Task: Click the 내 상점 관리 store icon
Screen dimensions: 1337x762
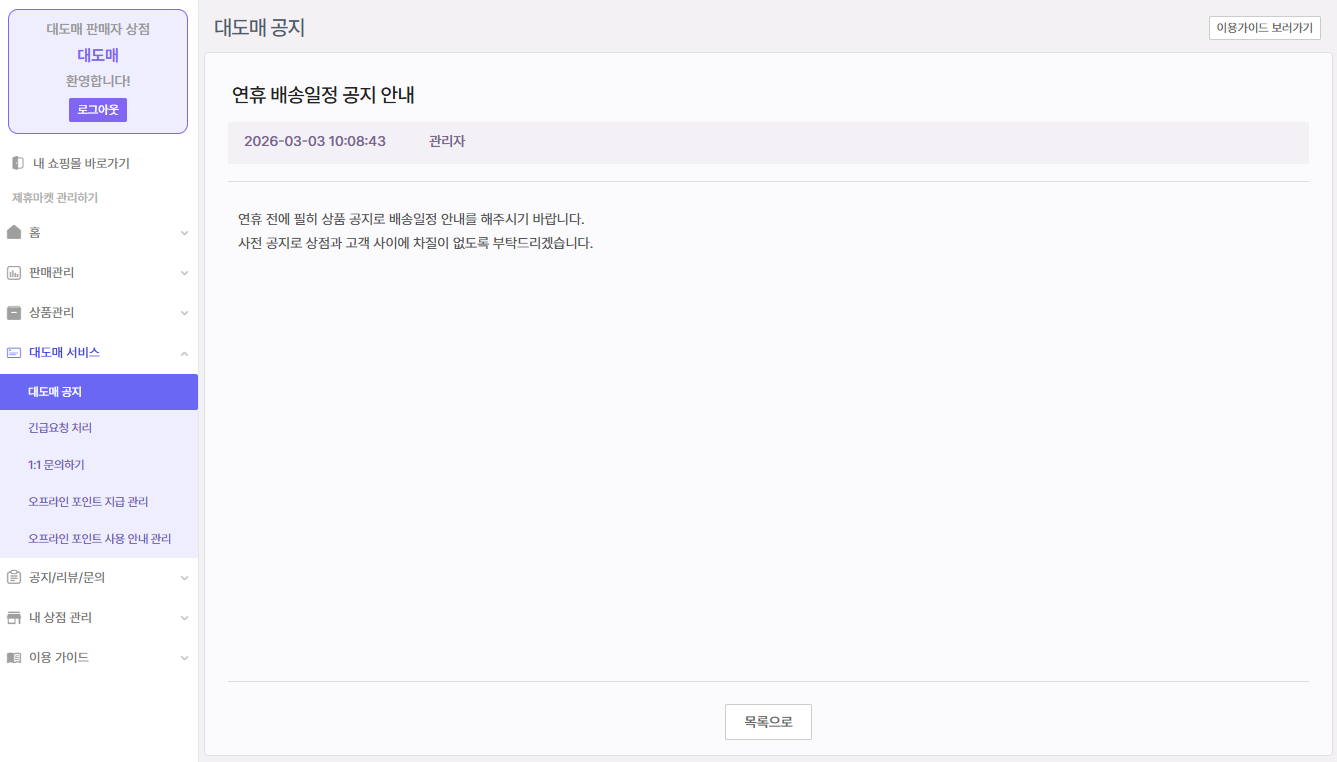Action: 14,618
